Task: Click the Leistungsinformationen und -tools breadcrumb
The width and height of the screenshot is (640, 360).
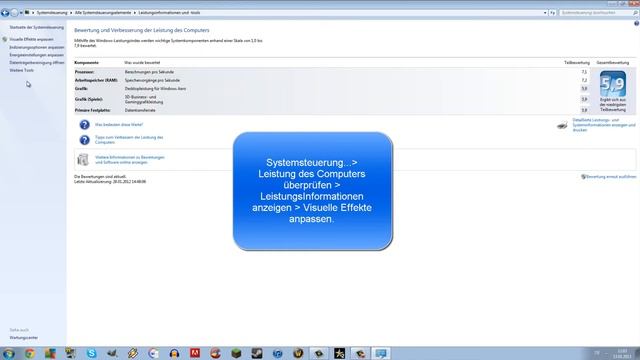Action: pos(169,13)
